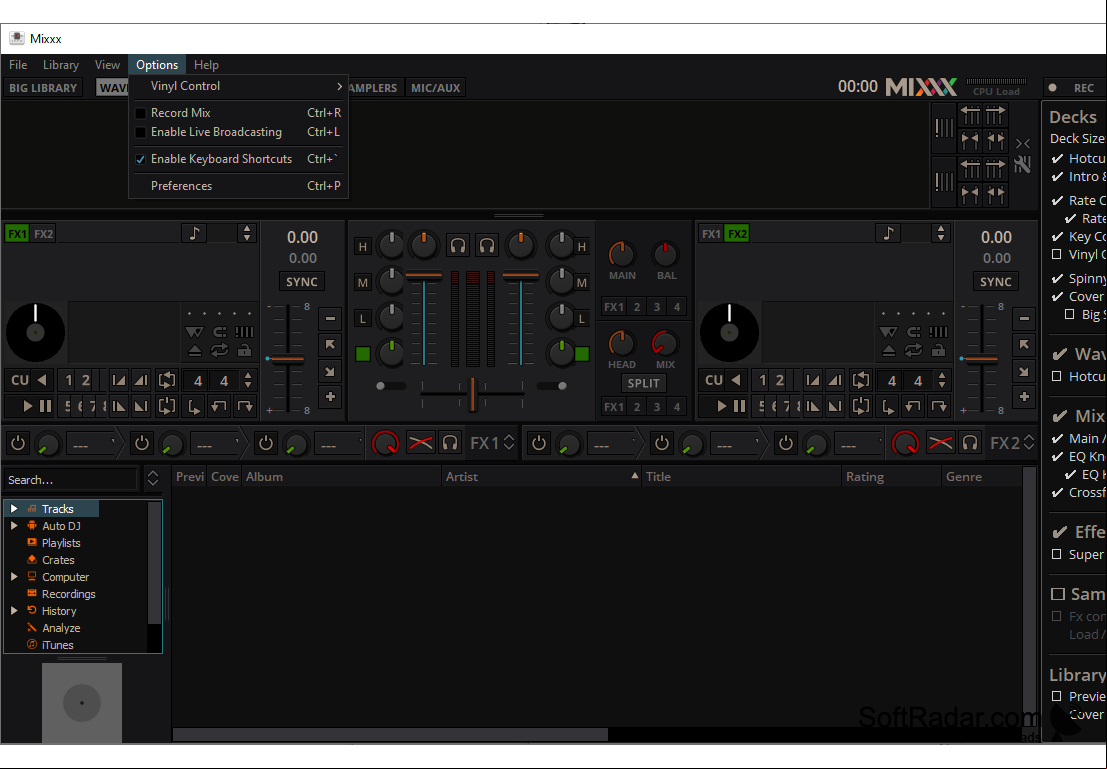Toggle the keylock padlock on the right deck

[x=938, y=350]
